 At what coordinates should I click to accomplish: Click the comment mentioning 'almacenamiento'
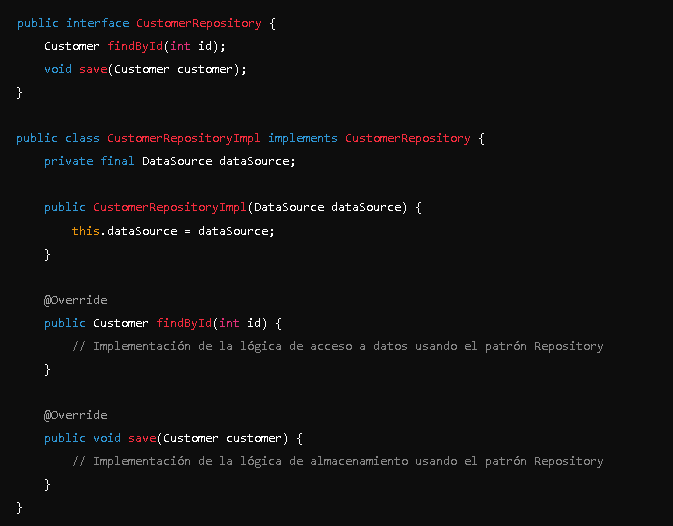[x=338, y=461]
